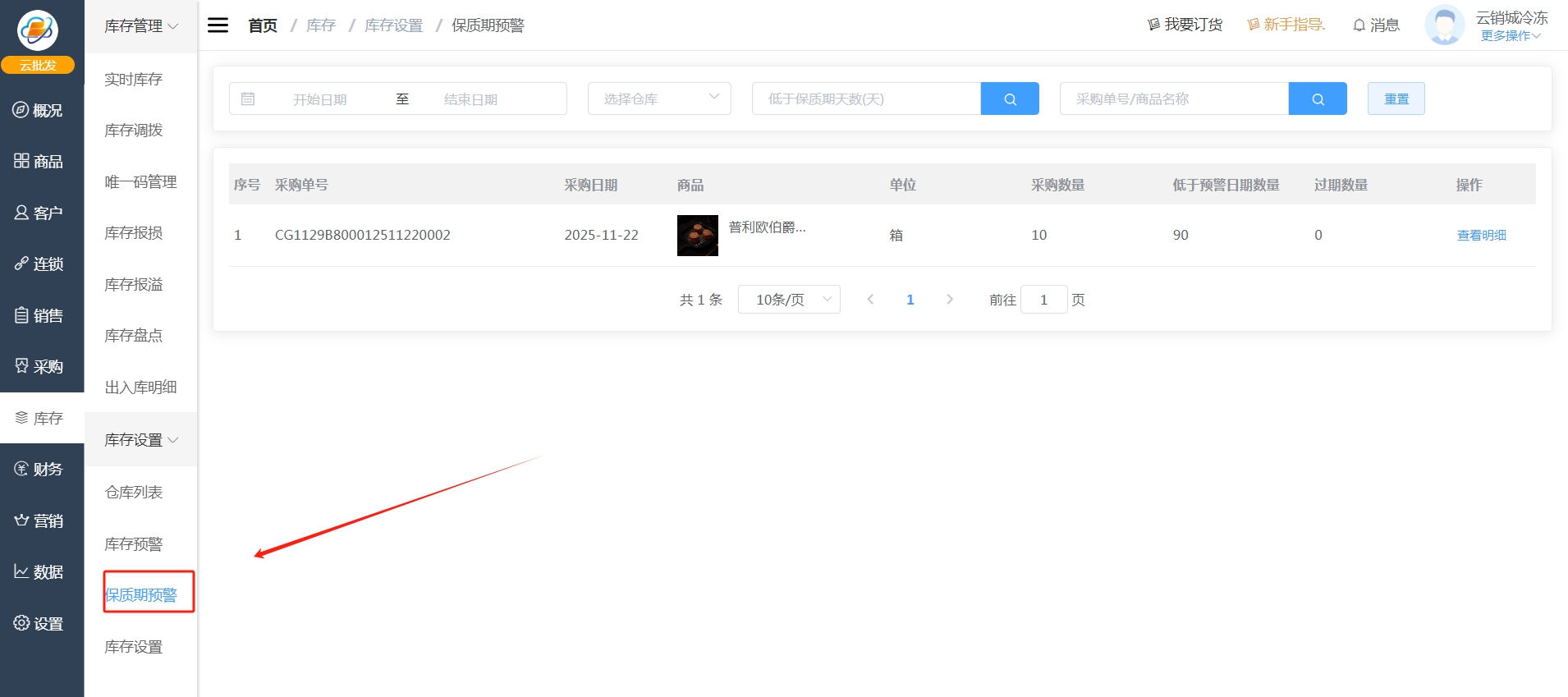The image size is (1568, 697).
Task: Click the 过期数量 column header
Action: pyautogui.click(x=1341, y=185)
